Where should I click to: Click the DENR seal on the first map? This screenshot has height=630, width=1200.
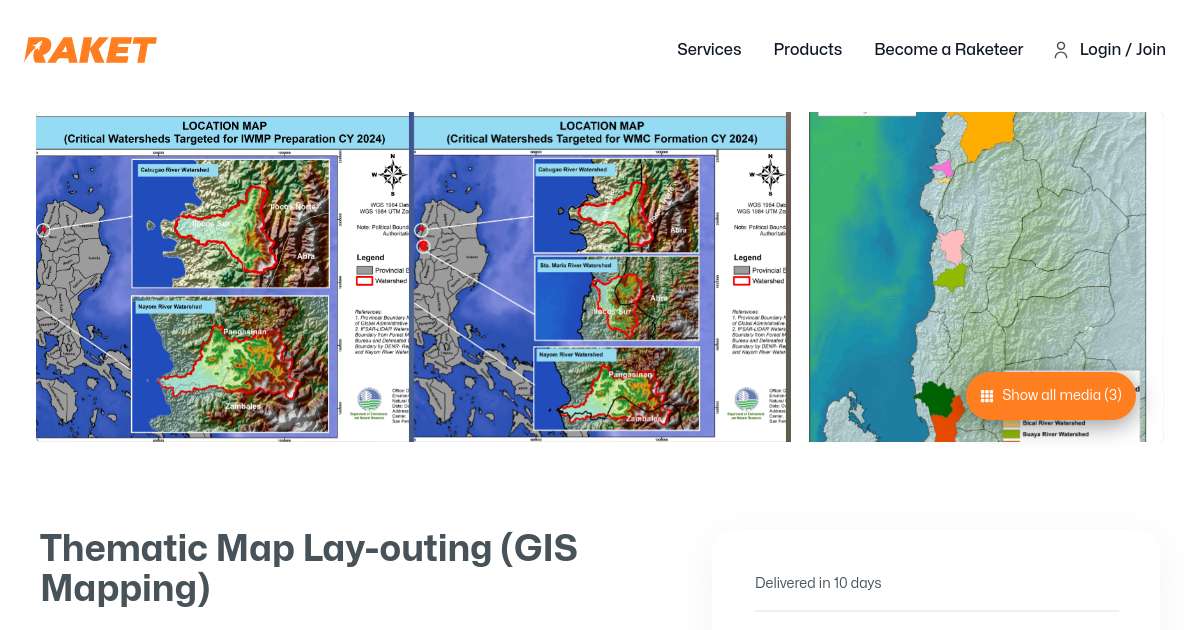coord(369,397)
